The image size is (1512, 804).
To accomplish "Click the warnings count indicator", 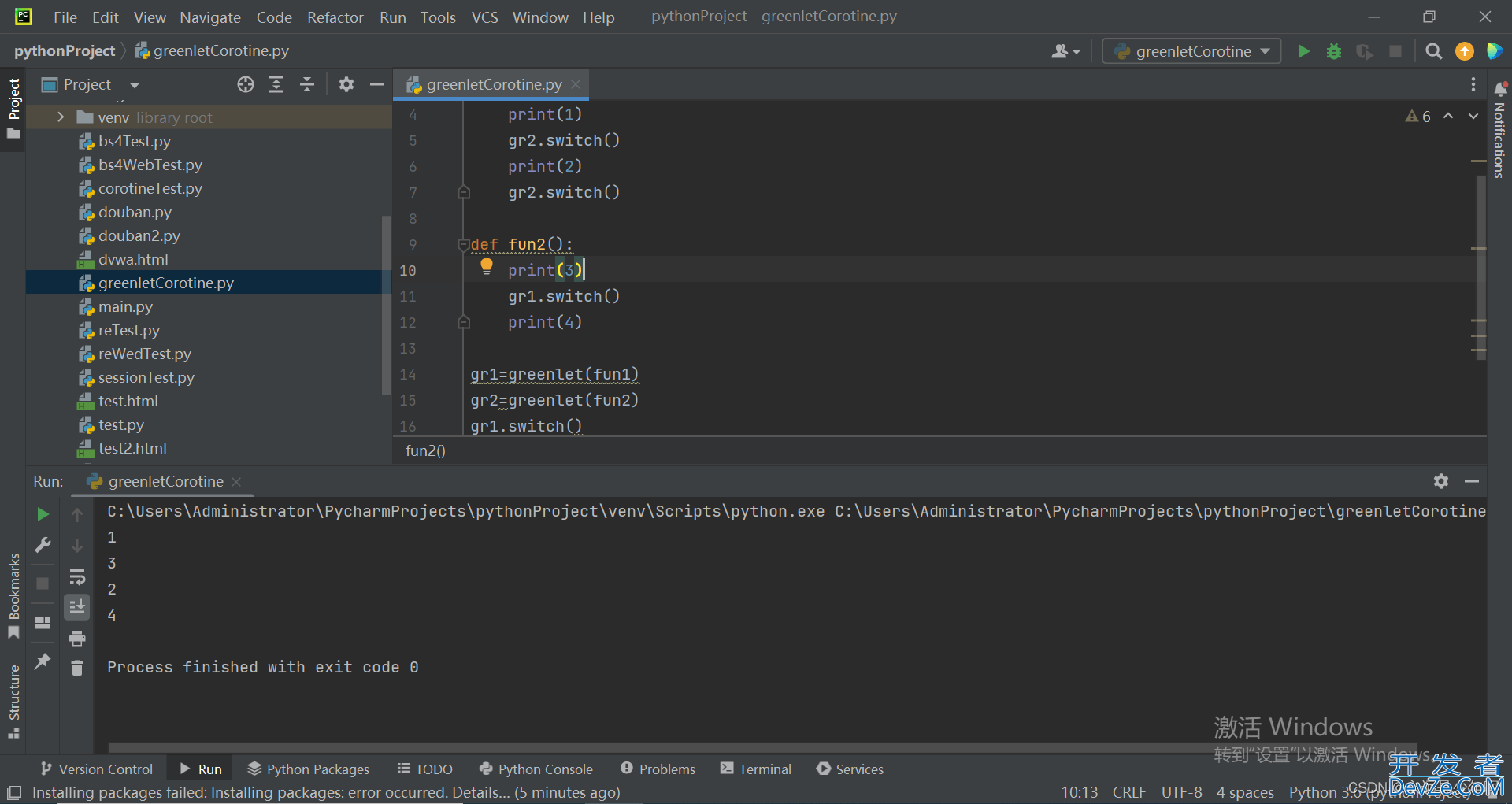I will point(1418,117).
